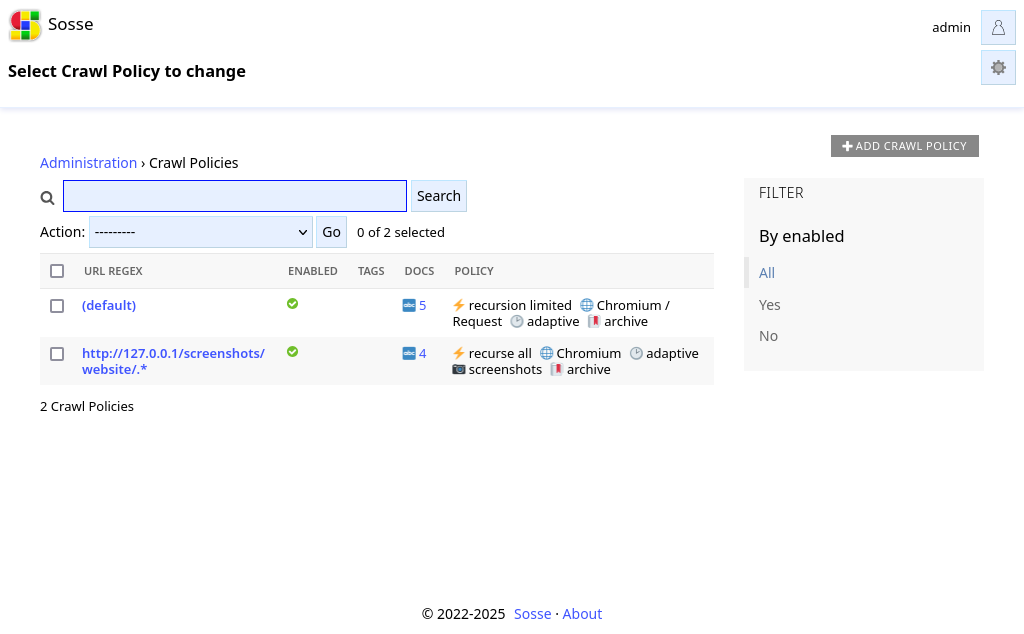The image size is (1024, 634).
Task: Click the DOCS column header
Action: pyautogui.click(x=419, y=271)
